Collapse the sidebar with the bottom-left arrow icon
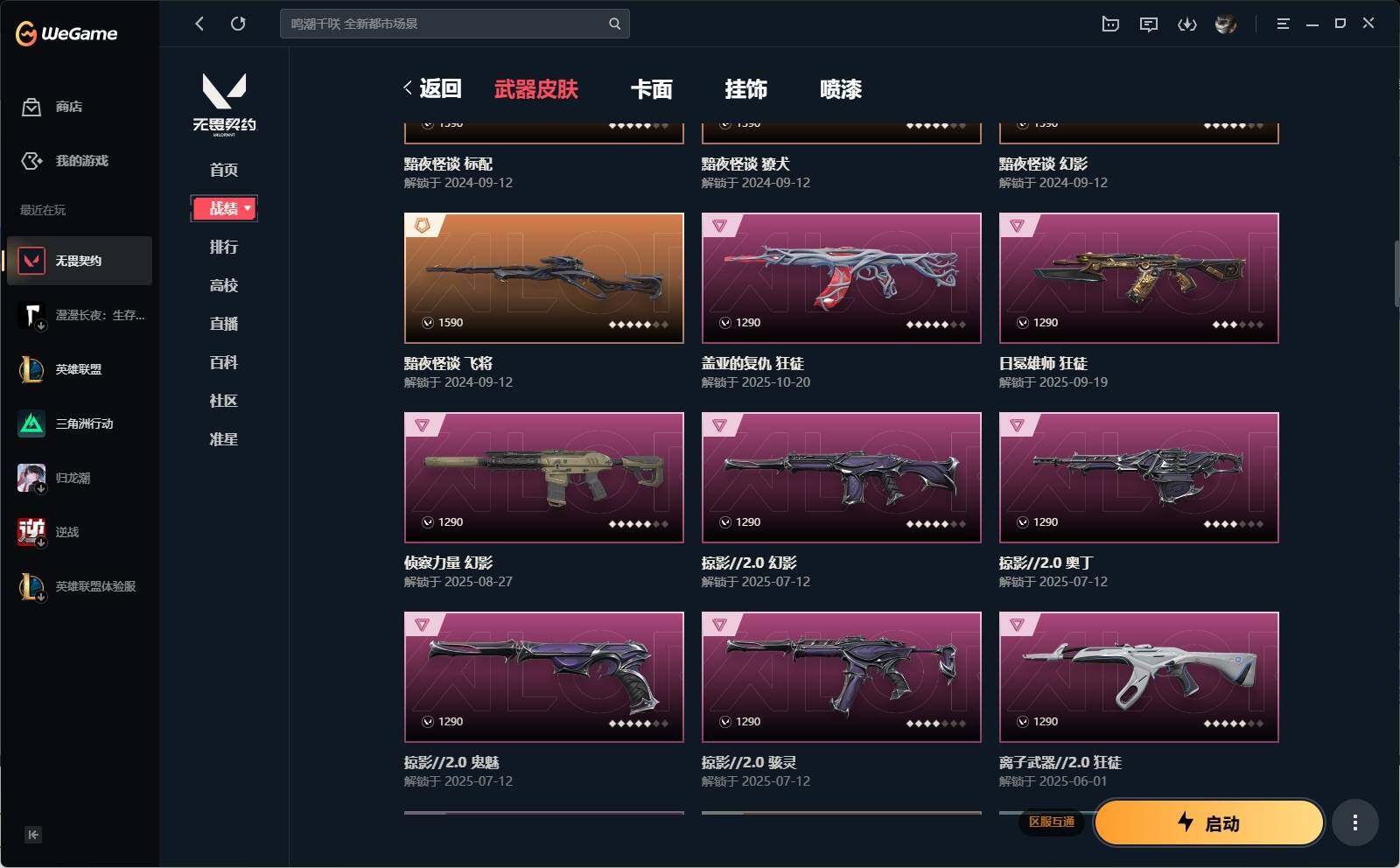 tap(32, 835)
